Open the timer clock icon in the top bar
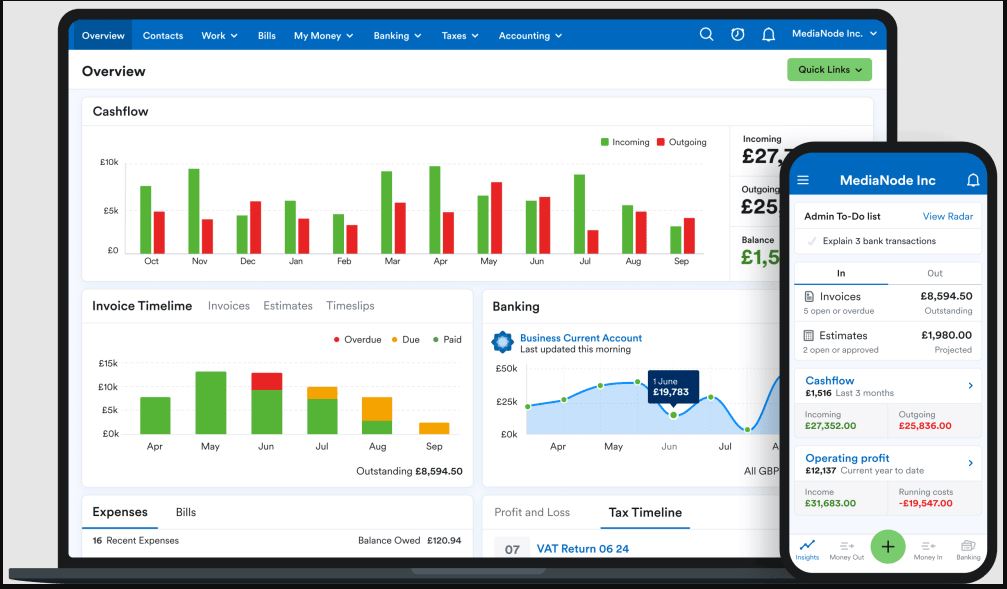 click(x=737, y=34)
